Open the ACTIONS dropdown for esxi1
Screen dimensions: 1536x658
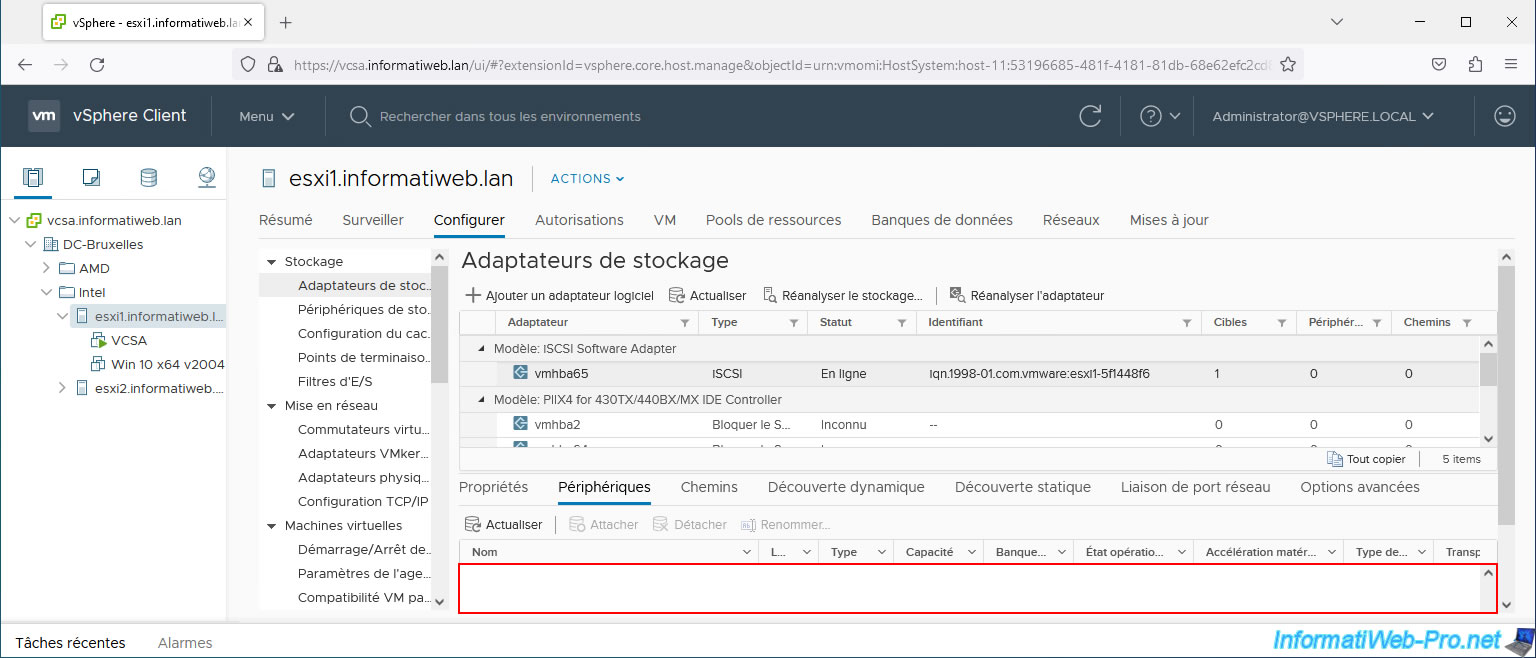click(x=587, y=179)
